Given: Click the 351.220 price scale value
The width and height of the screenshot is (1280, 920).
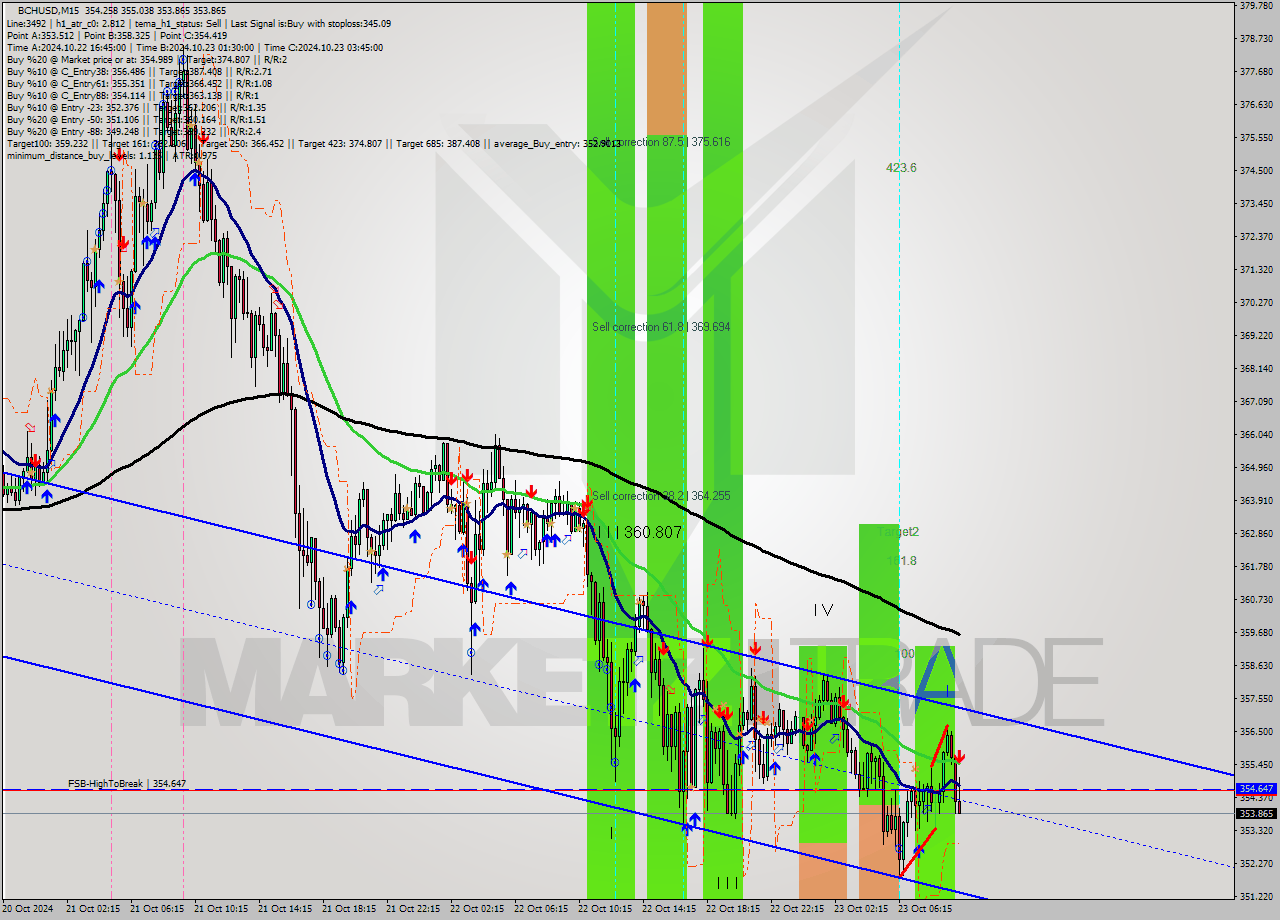Looking at the screenshot, I should [1255, 896].
